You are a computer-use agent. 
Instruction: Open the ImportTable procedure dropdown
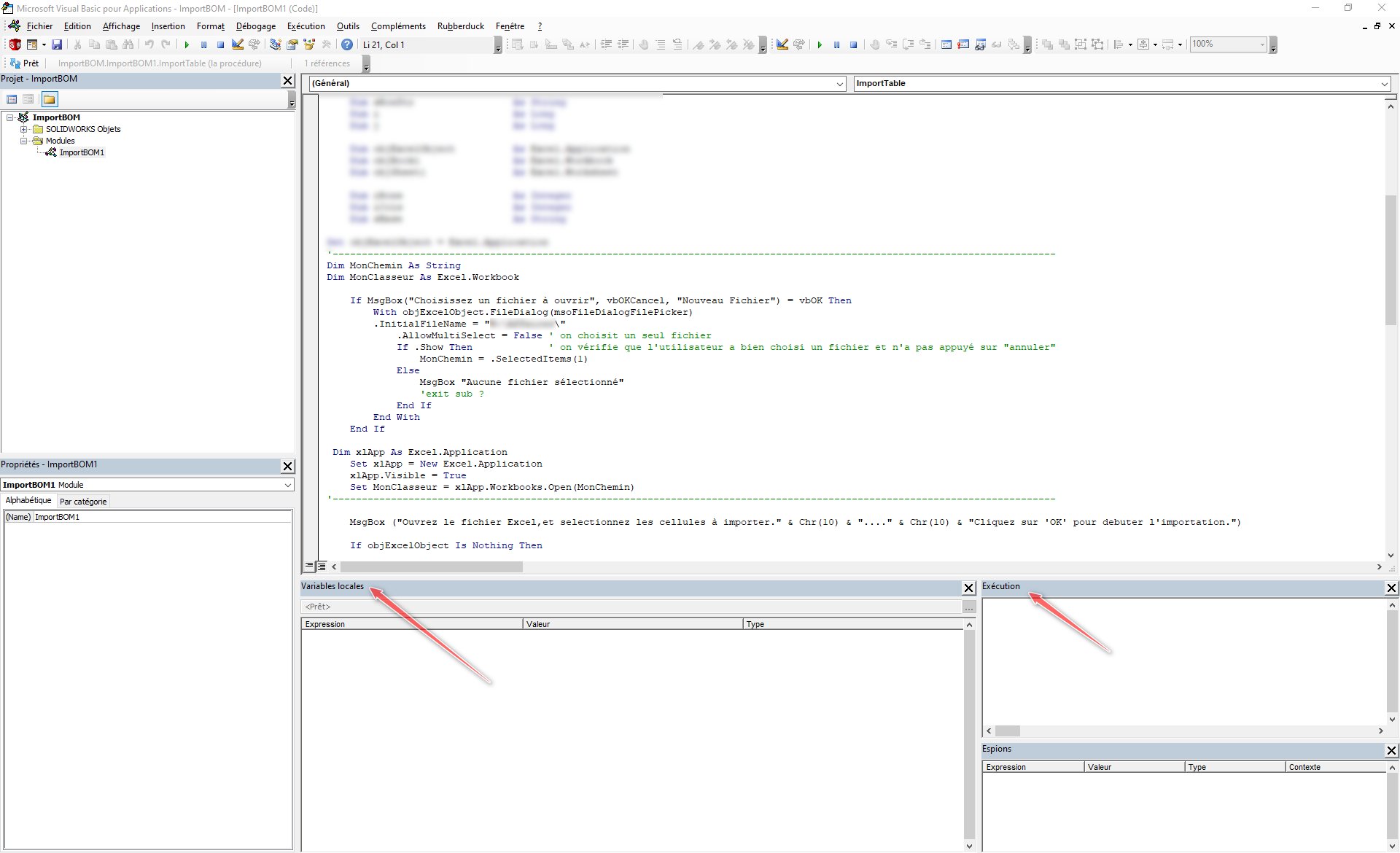[1384, 84]
